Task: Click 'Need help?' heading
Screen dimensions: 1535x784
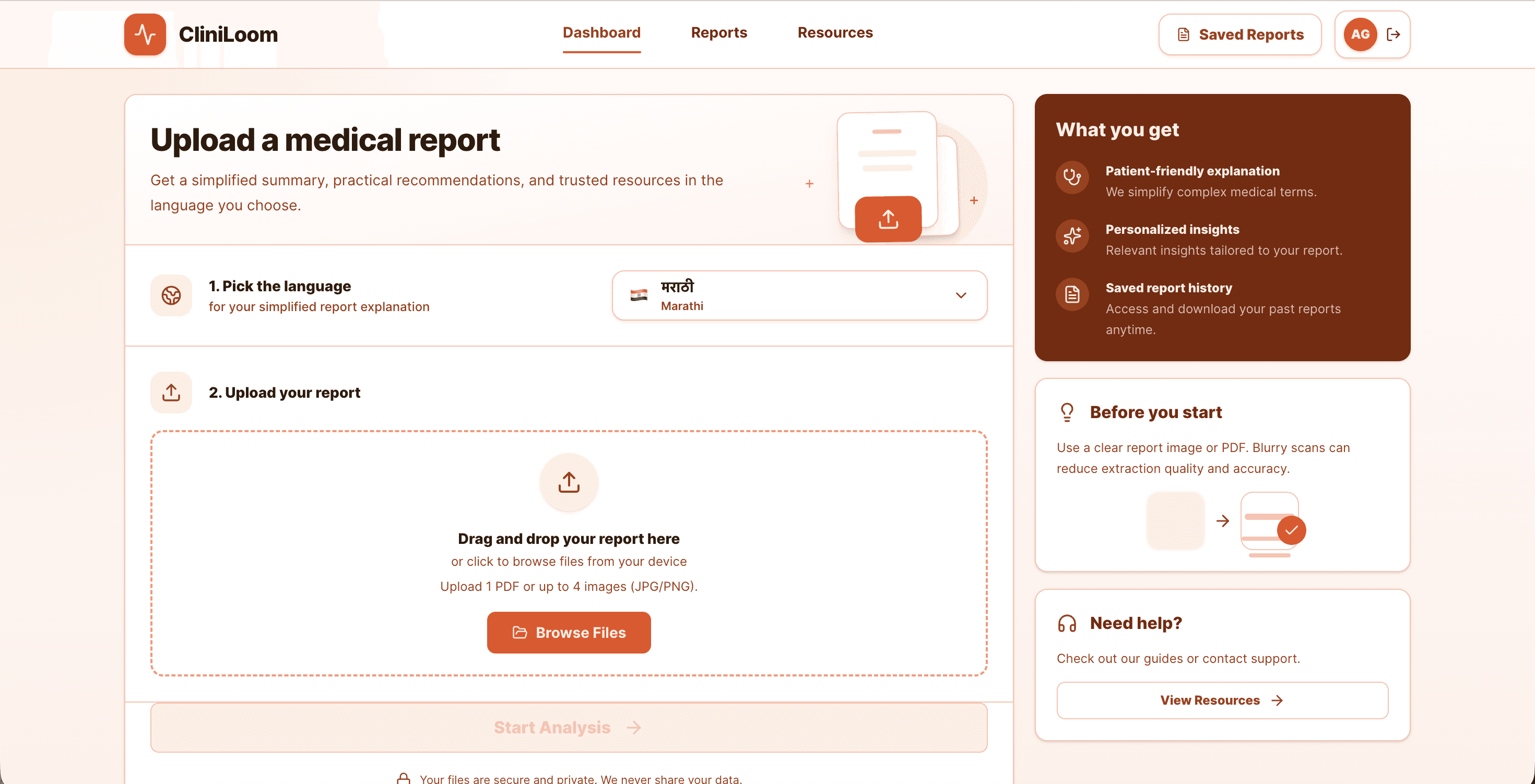Action: (x=1136, y=623)
